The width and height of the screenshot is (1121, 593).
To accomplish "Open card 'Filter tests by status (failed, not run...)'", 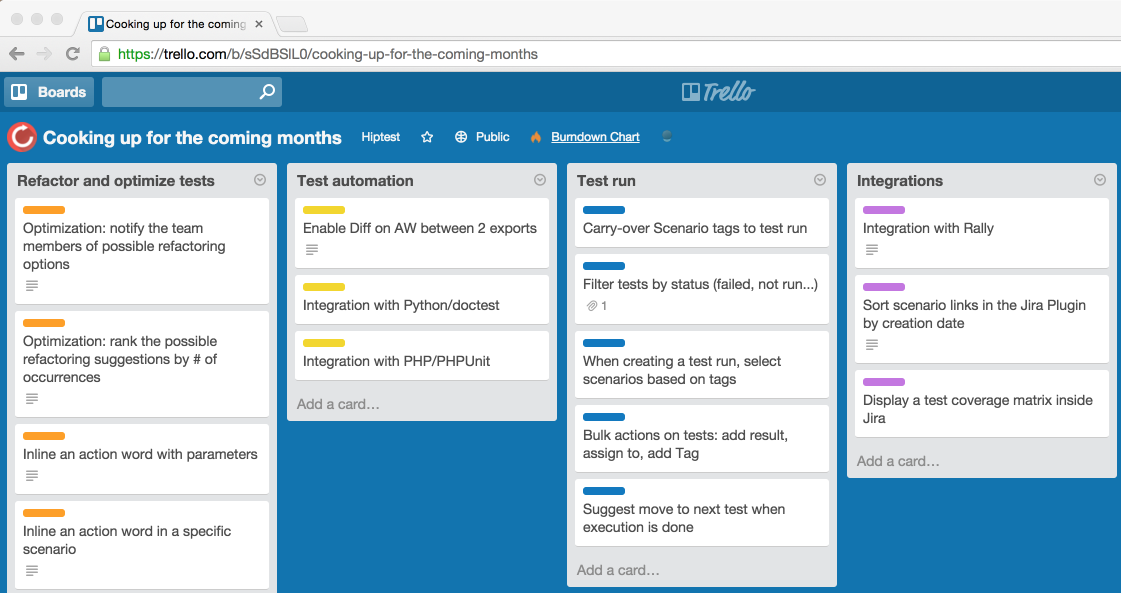I will tap(702, 289).
